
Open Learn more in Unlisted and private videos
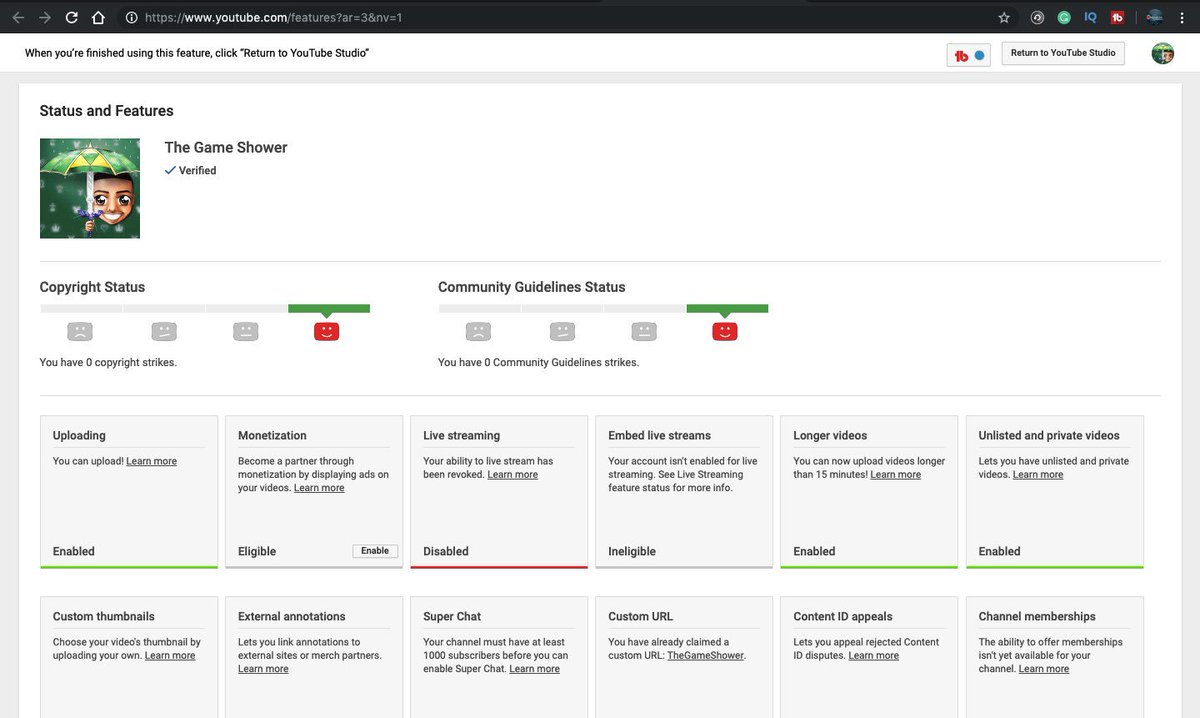pyautogui.click(x=1038, y=474)
